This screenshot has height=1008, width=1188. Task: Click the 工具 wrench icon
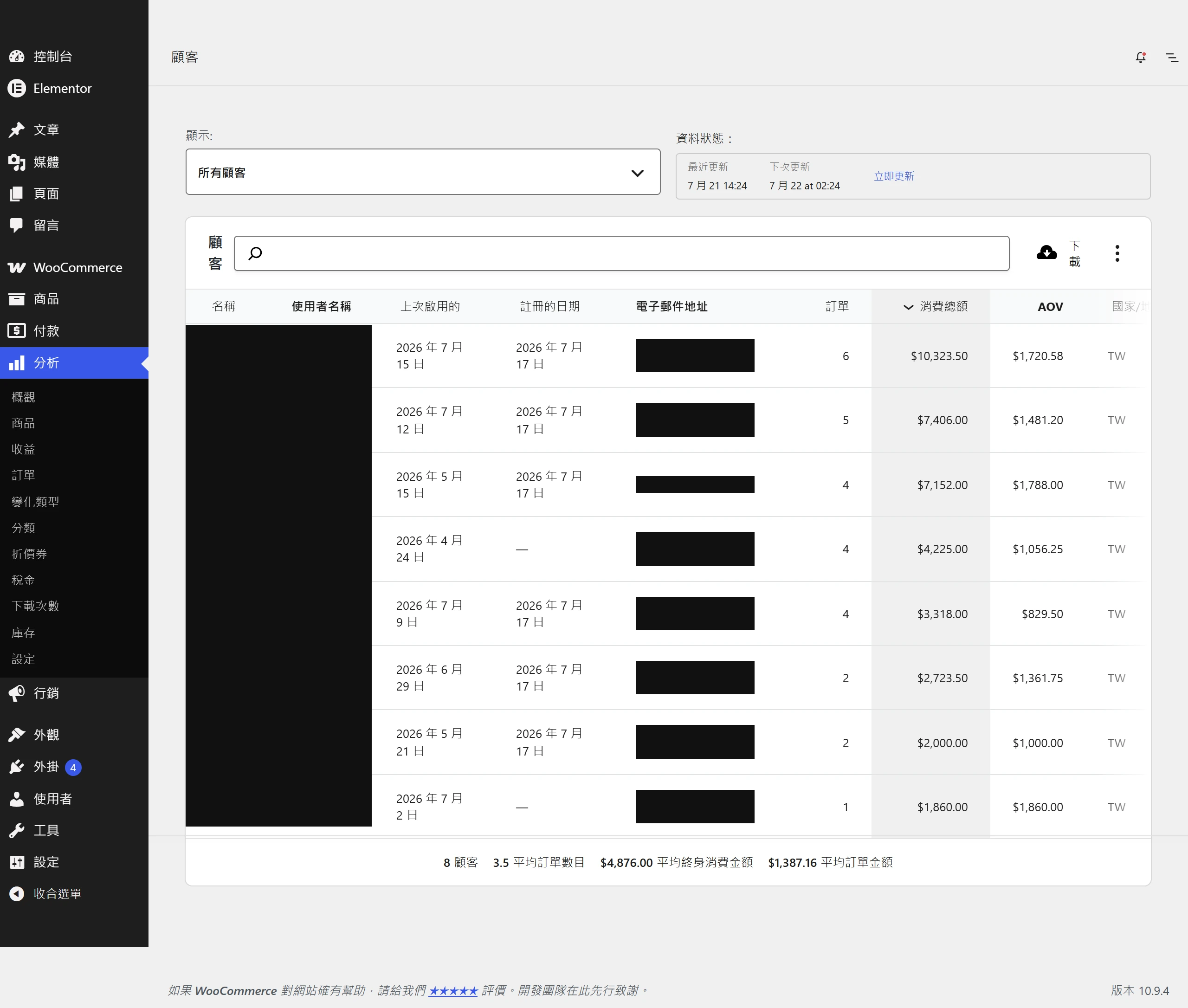click(17, 830)
